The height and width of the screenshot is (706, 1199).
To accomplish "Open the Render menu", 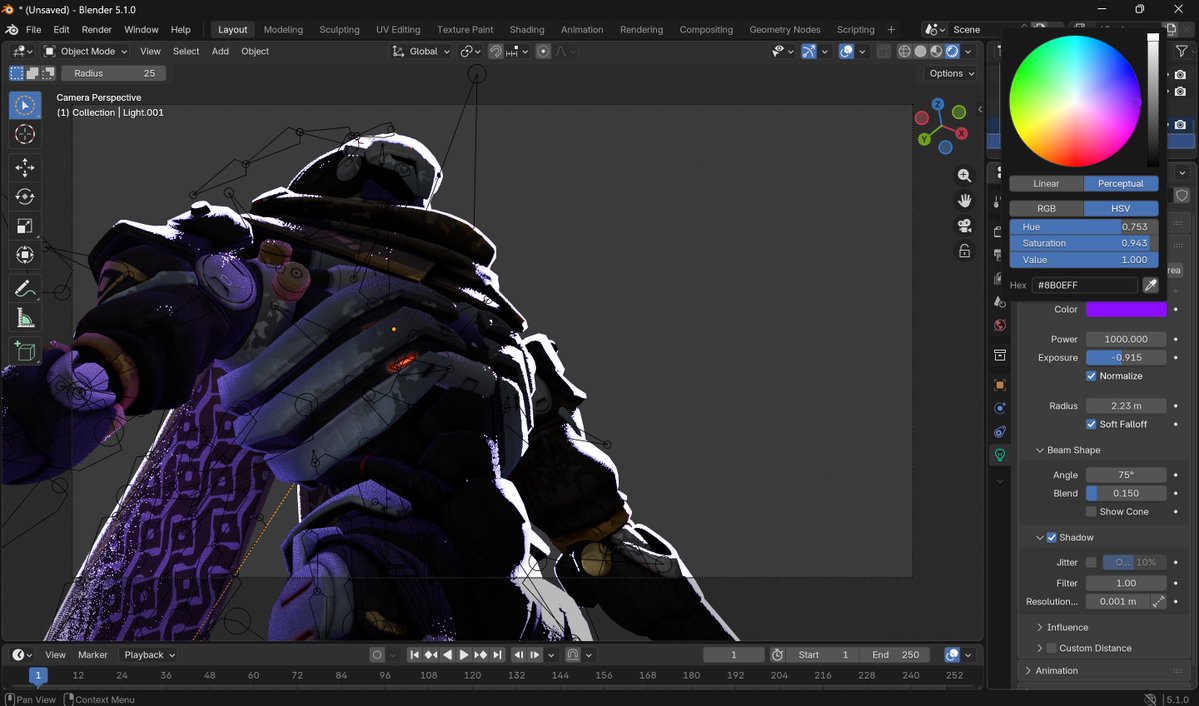I will [x=96, y=30].
